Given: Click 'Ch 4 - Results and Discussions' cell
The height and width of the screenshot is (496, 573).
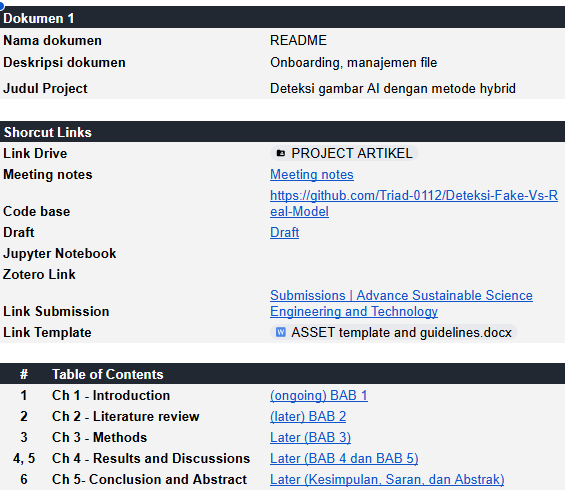Looking at the screenshot, I should (151, 458).
